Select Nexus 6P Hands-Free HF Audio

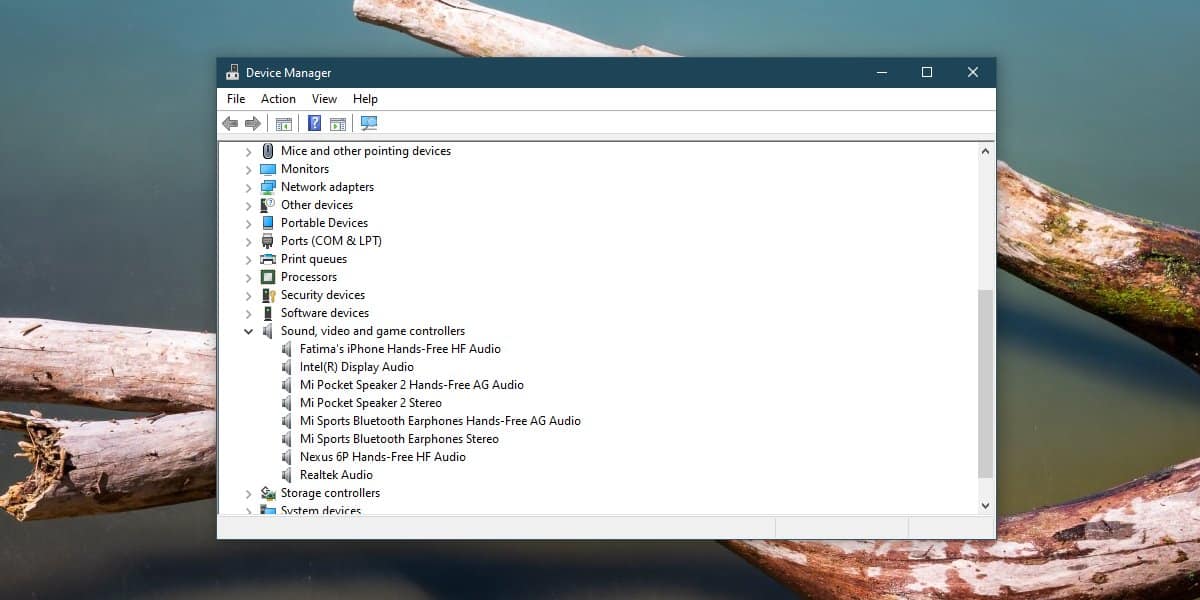383,457
